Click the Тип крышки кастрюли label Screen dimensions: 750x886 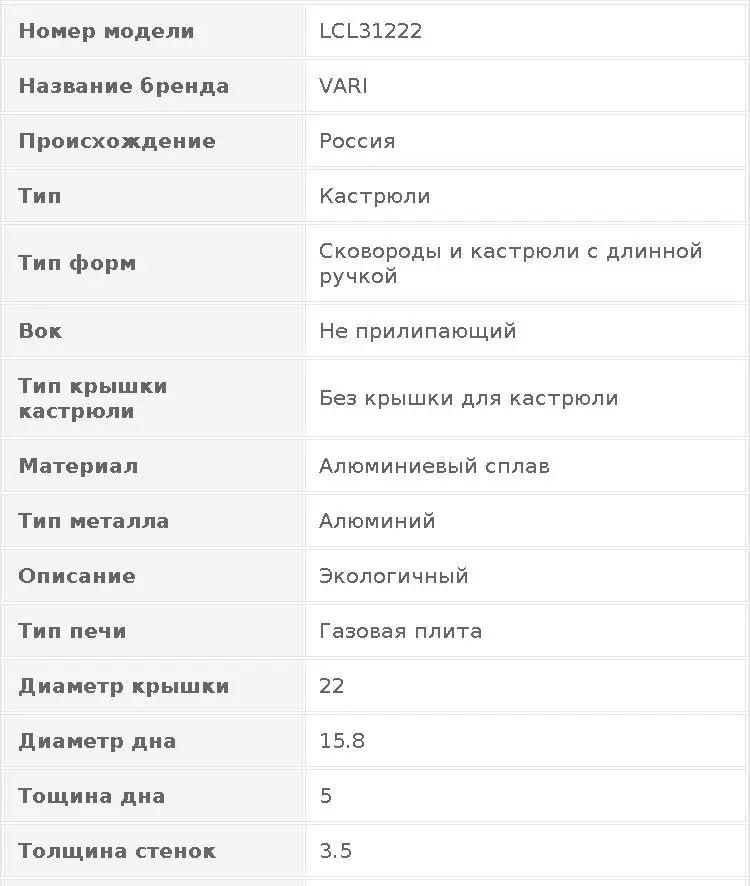(93, 398)
